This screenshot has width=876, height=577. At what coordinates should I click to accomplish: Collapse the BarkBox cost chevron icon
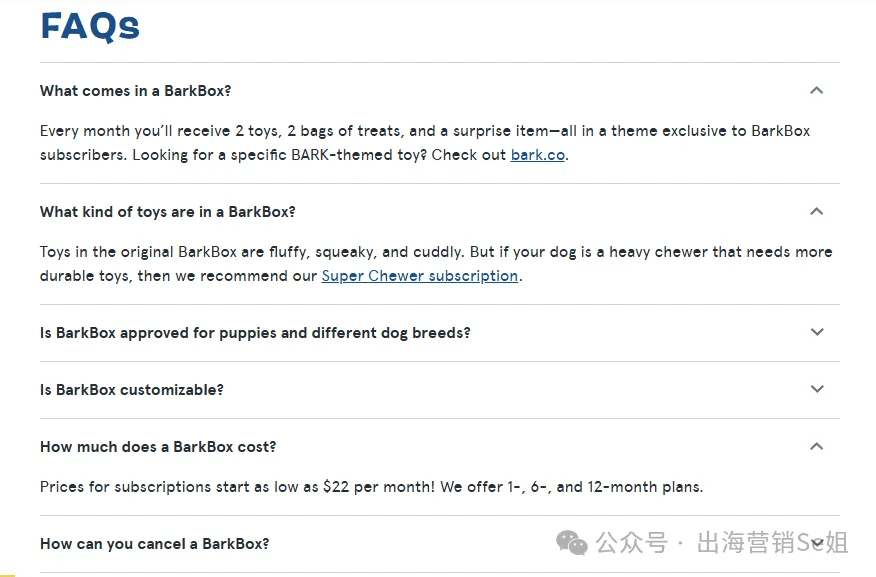pos(816,446)
